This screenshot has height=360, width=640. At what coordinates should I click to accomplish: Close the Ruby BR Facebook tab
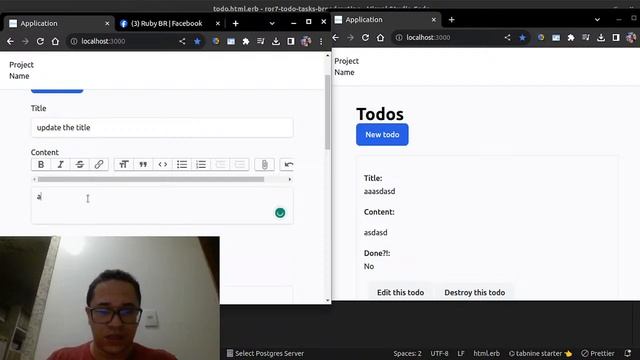(x=218, y=23)
